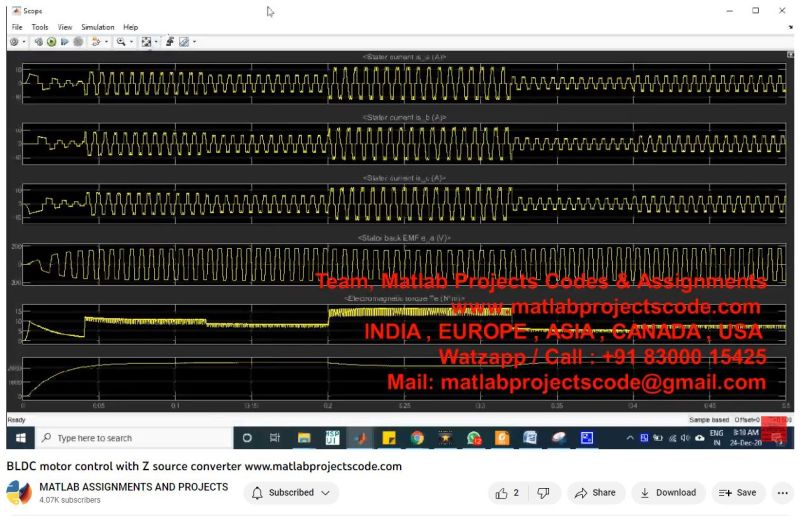Expand the dropdown beside the highlight block icon
Image resolution: width=800 pixels, height=516 pixels.
pos(106,42)
